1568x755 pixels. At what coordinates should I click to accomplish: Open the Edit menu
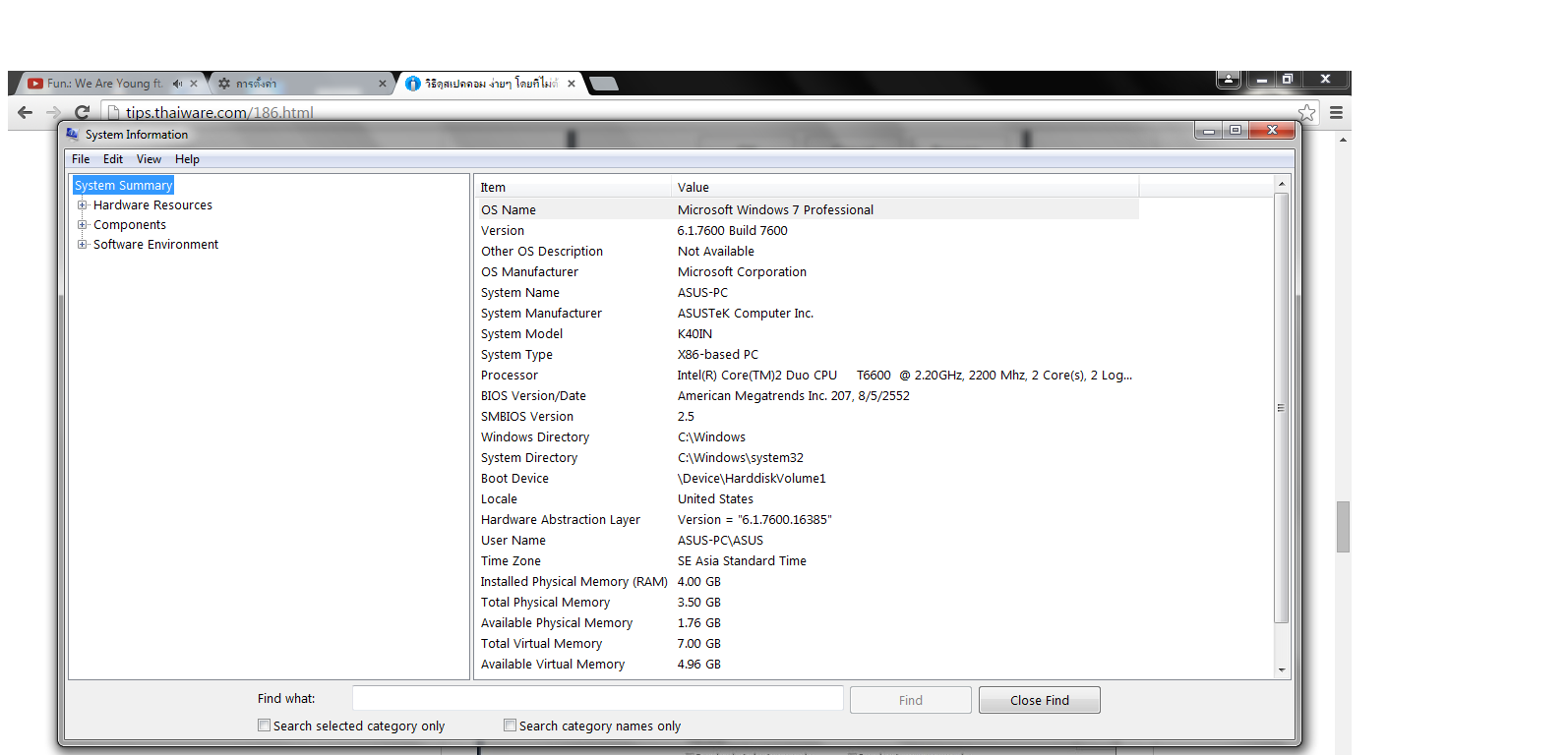[113, 159]
